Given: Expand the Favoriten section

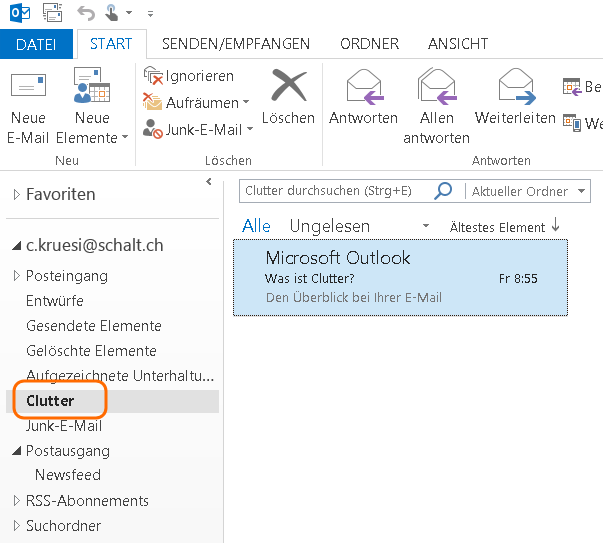Looking at the screenshot, I should [16, 195].
